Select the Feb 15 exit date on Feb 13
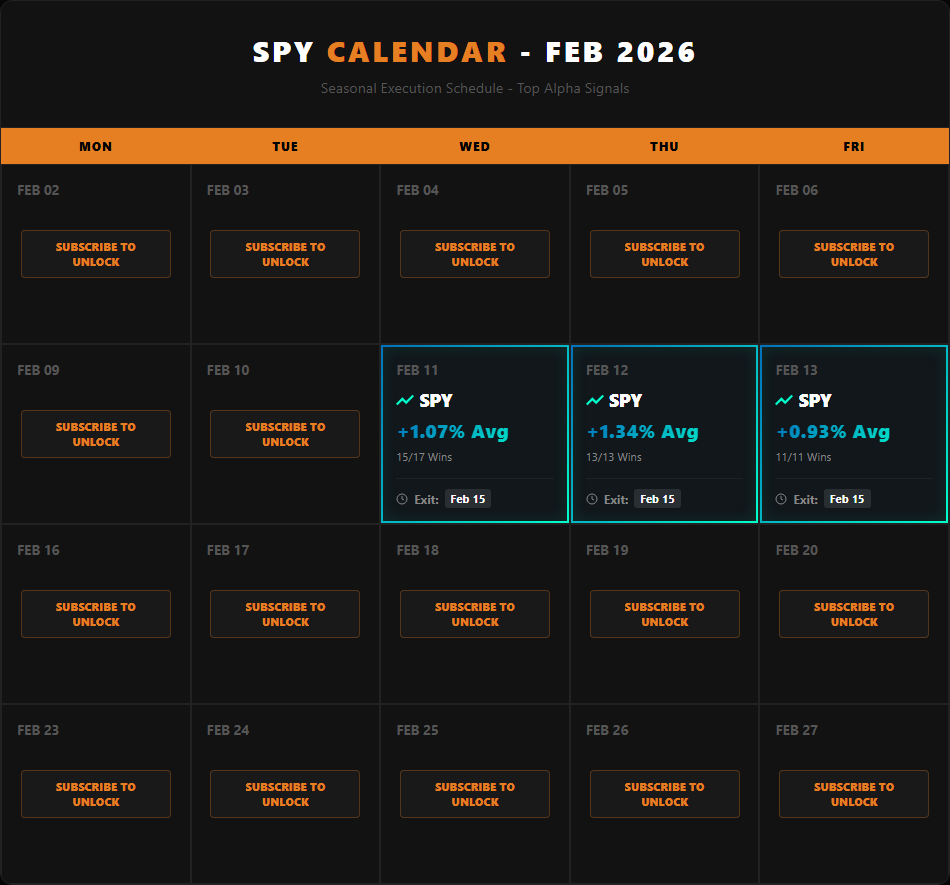Viewport: 950px width, 885px height. (847, 498)
